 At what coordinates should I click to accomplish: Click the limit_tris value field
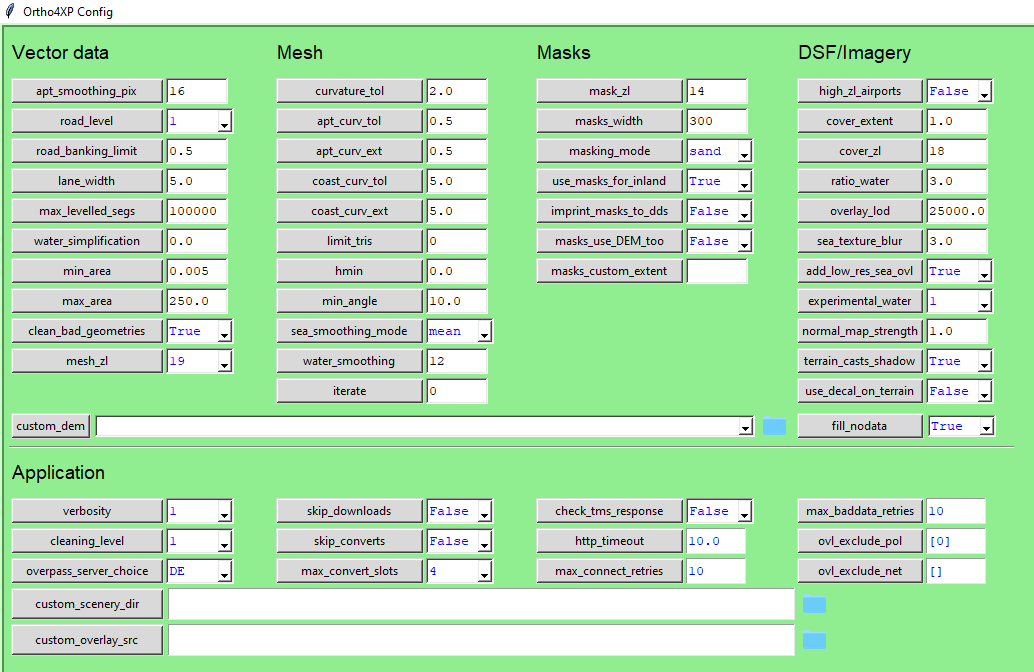pyautogui.click(x=456, y=241)
